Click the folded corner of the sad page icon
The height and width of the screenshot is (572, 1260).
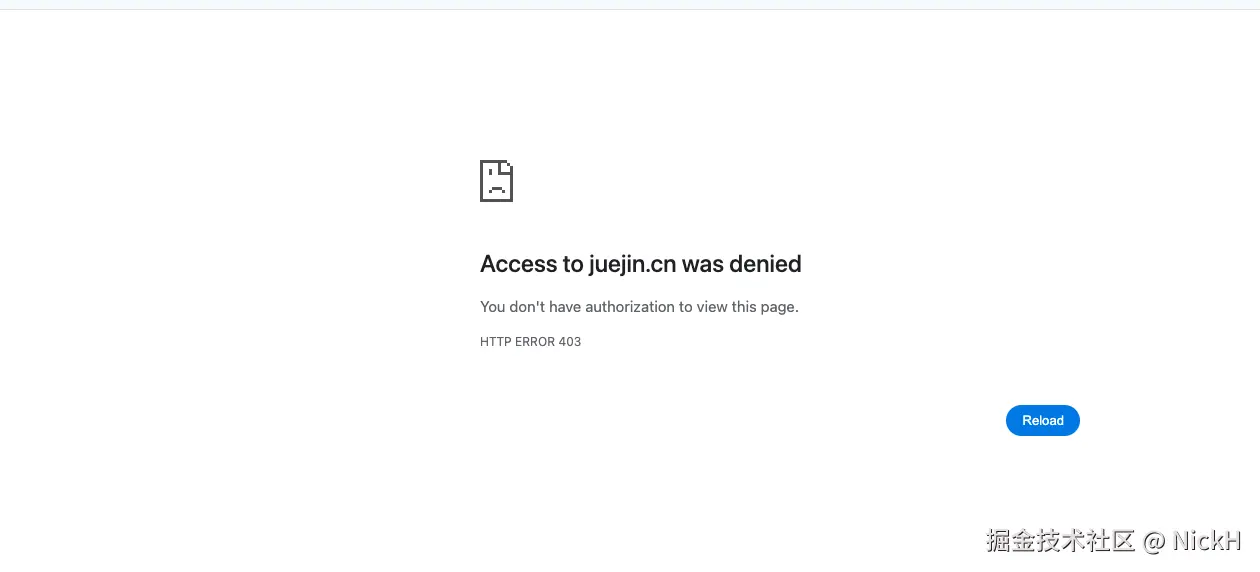[x=507, y=166]
